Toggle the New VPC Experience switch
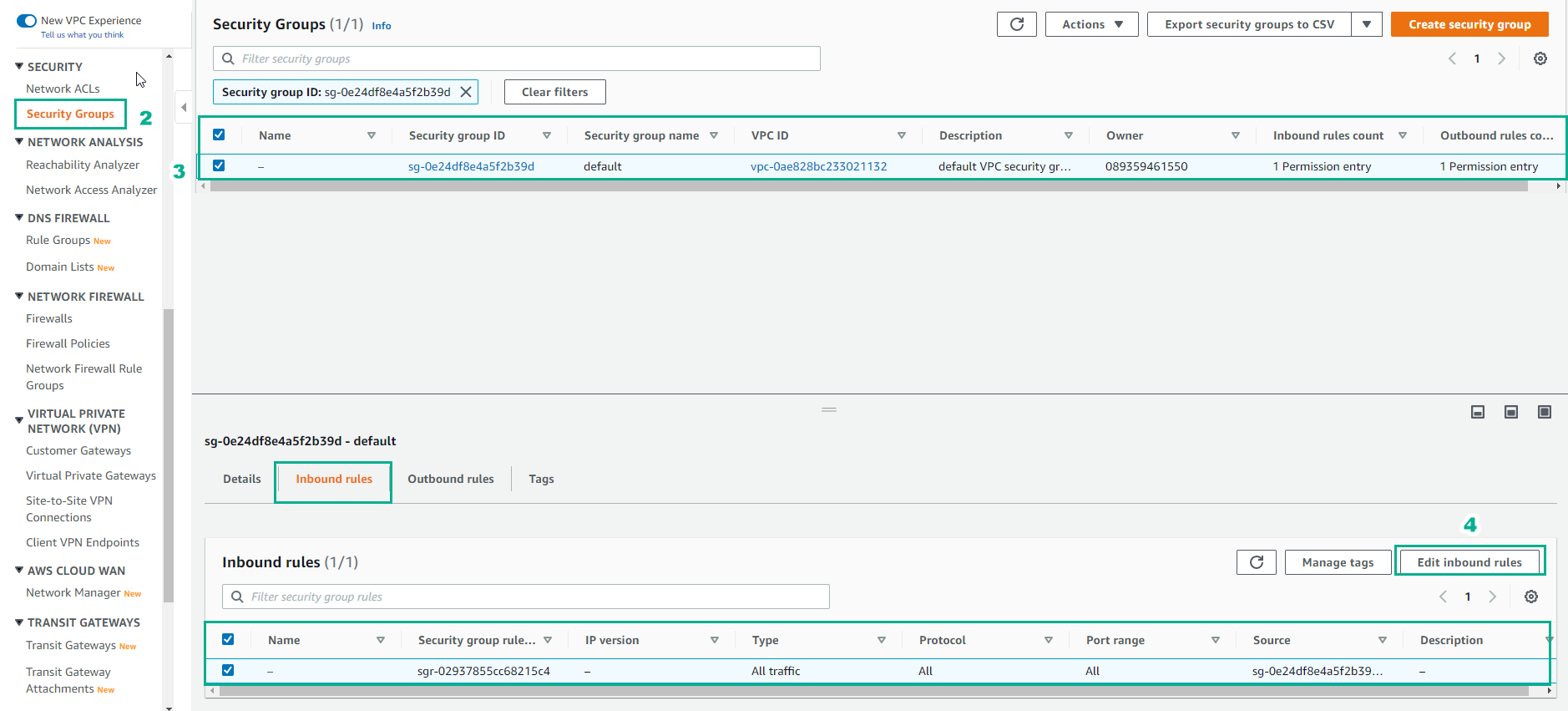Screen dimensions: 1568x711 click(27, 21)
